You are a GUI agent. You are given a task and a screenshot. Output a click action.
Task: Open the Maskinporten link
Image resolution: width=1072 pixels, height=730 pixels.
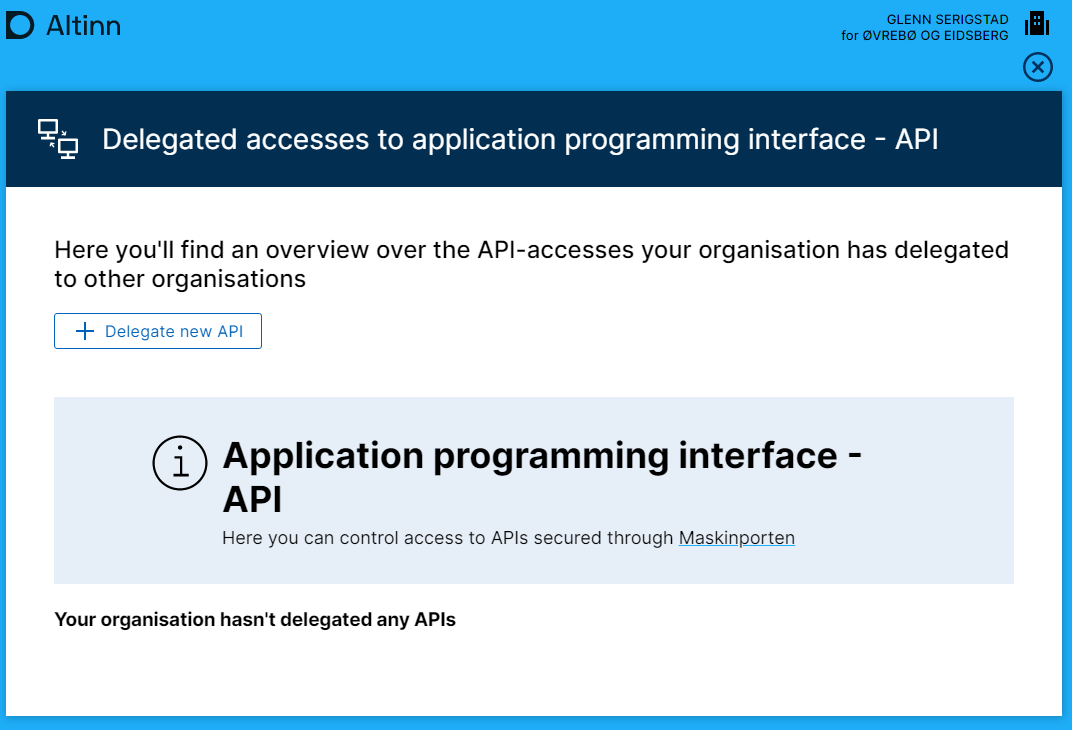coord(736,538)
